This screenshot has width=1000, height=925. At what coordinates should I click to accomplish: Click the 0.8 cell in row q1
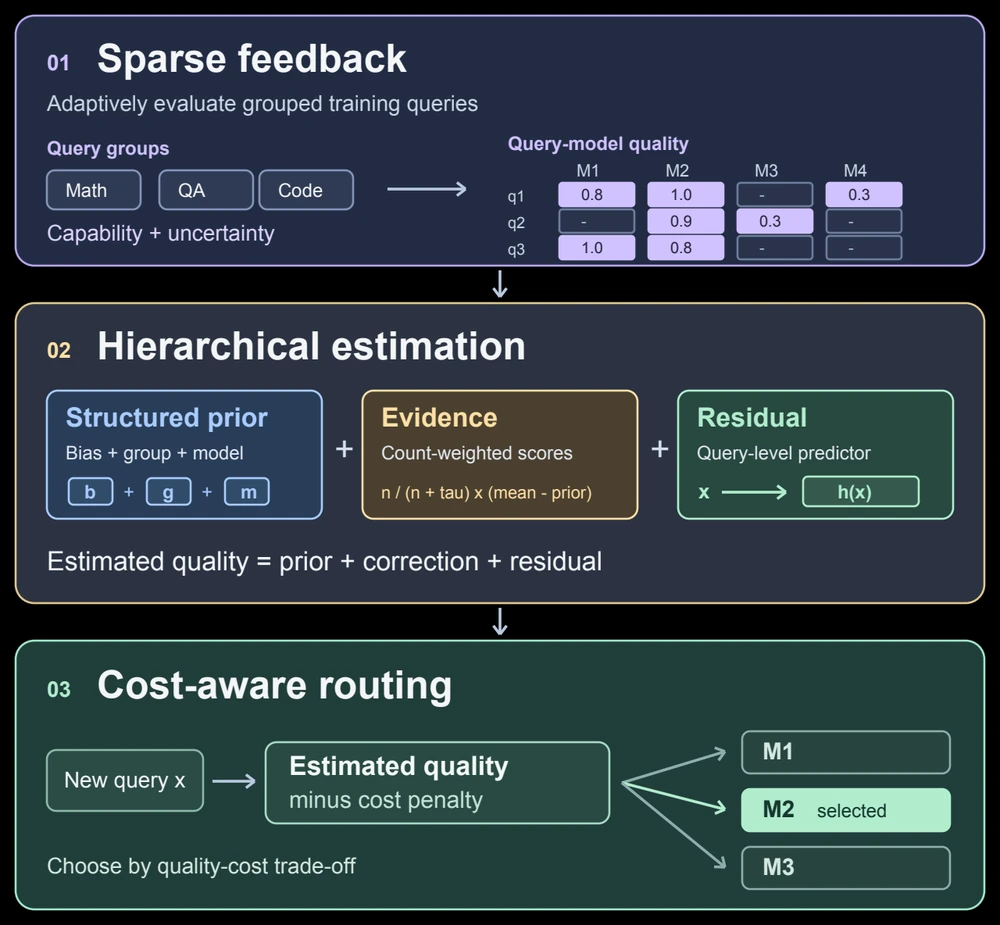pos(597,195)
